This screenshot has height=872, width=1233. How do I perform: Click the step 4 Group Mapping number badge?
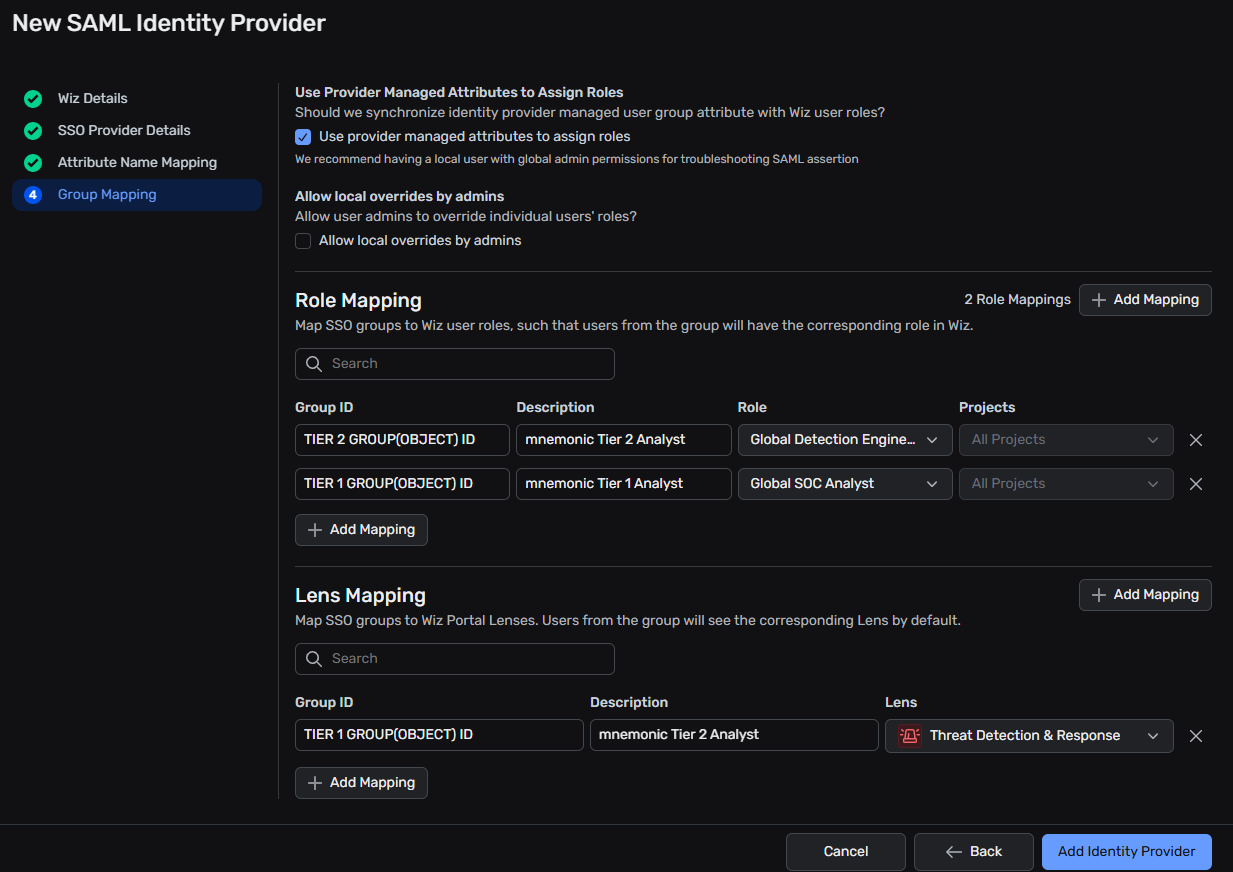(x=33, y=195)
